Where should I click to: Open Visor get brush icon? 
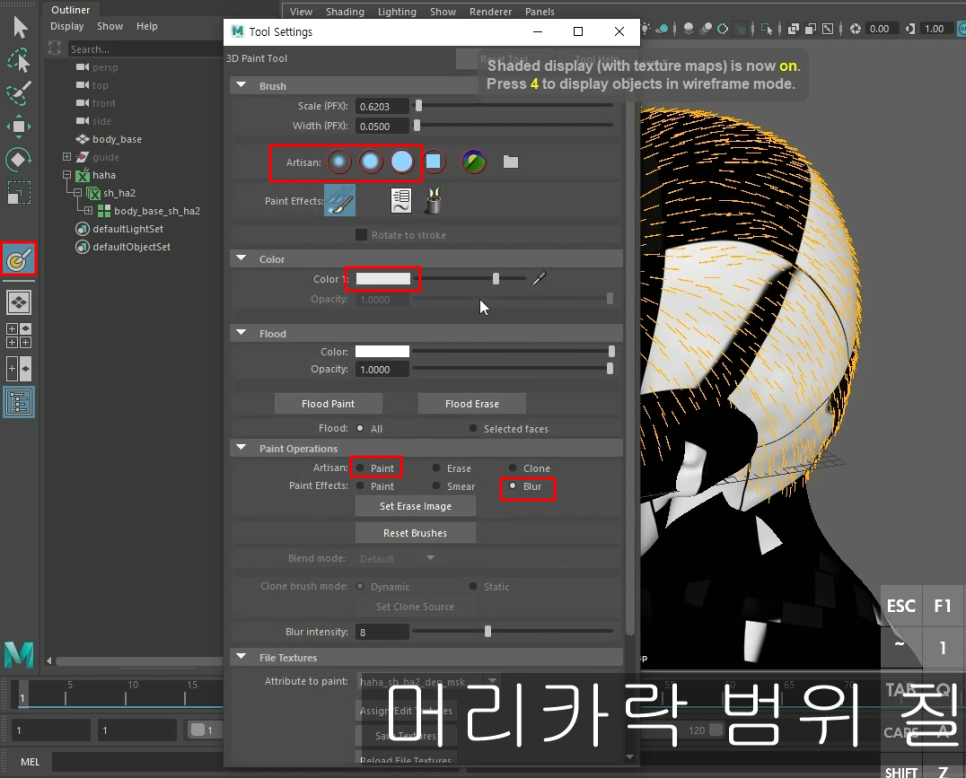[434, 200]
